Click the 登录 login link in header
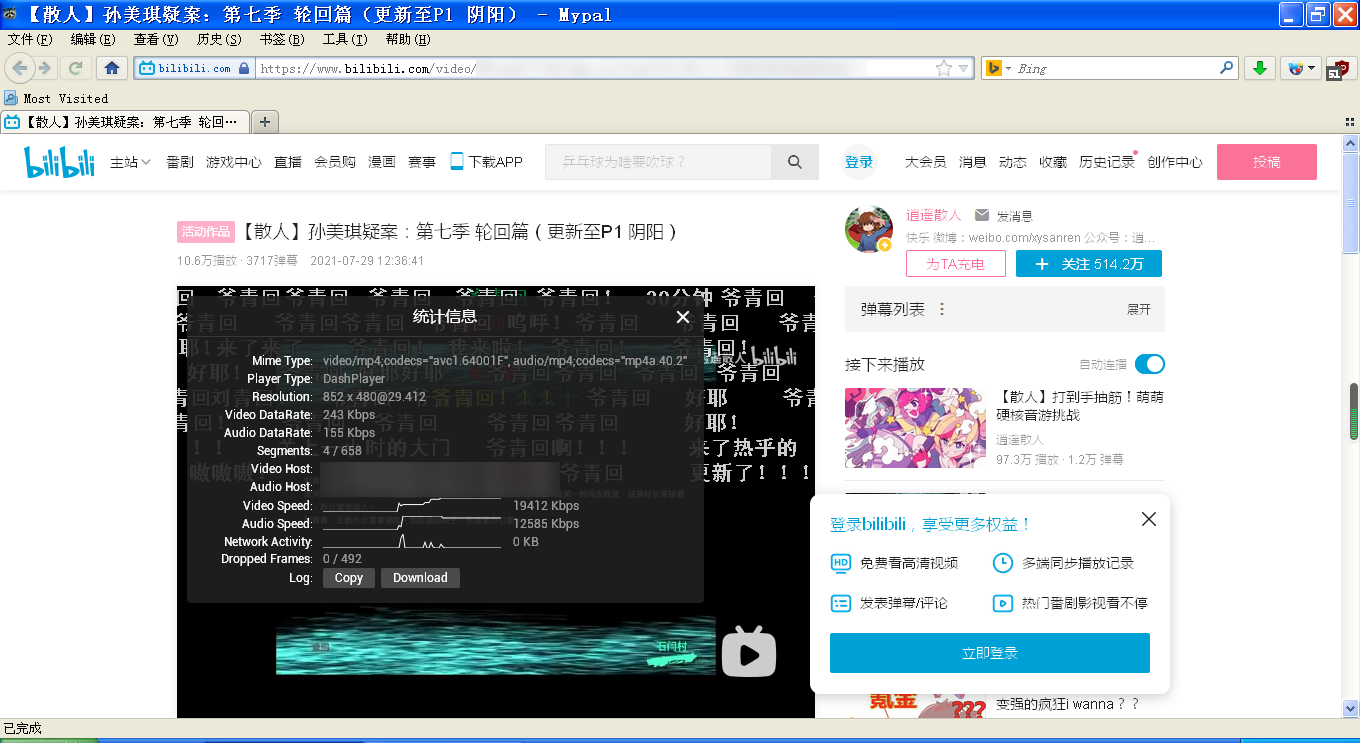The height and width of the screenshot is (743, 1360). pyautogui.click(x=859, y=162)
